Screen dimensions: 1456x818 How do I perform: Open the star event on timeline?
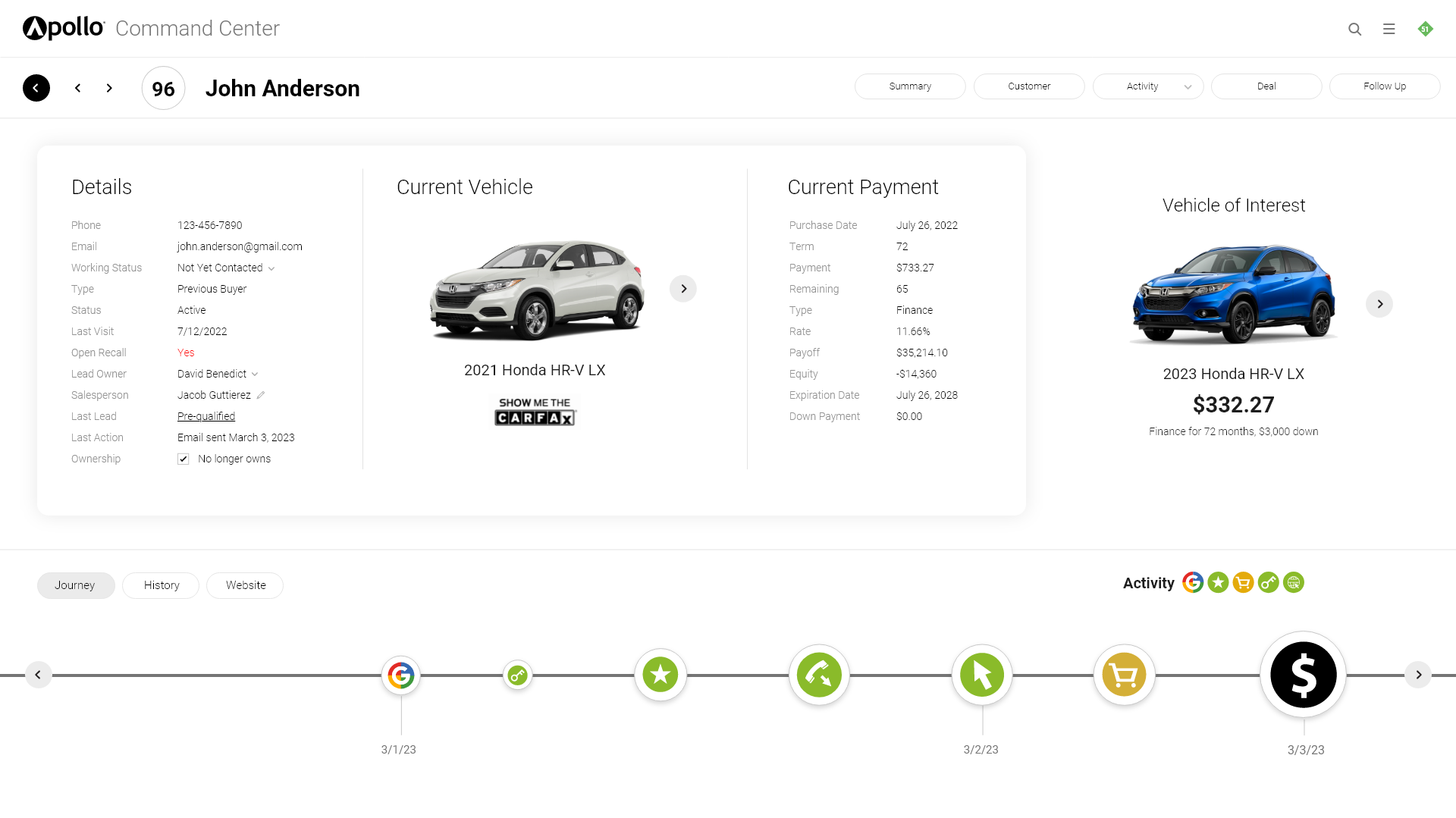click(661, 675)
